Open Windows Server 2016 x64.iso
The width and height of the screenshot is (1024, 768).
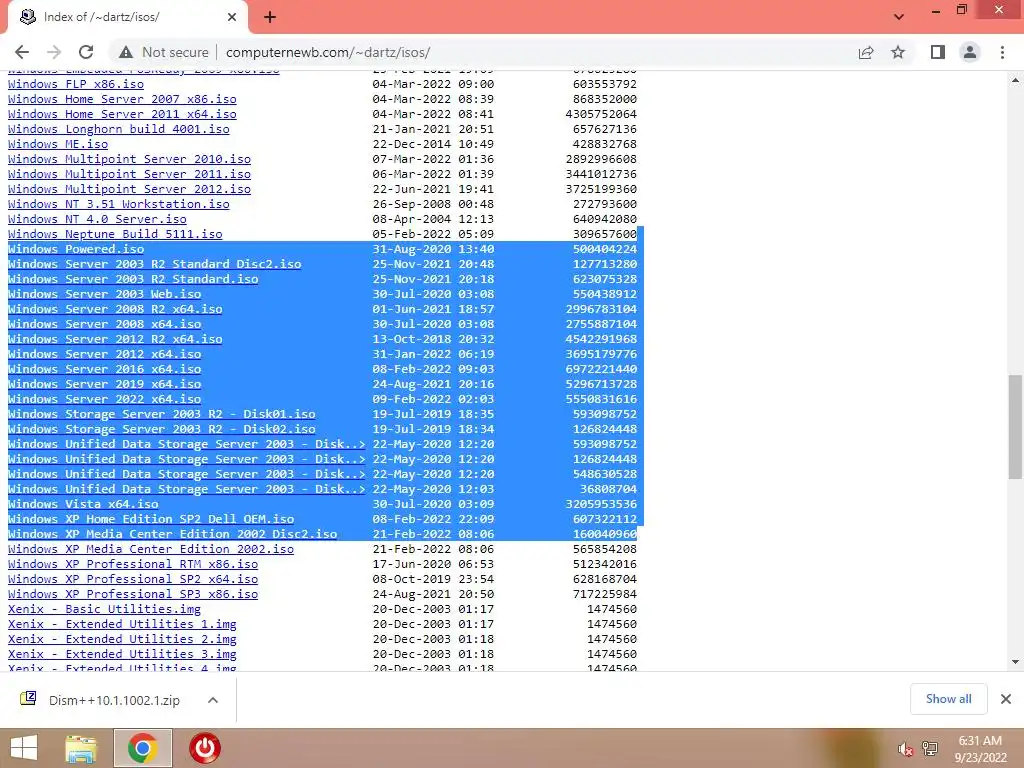click(x=104, y=369)
